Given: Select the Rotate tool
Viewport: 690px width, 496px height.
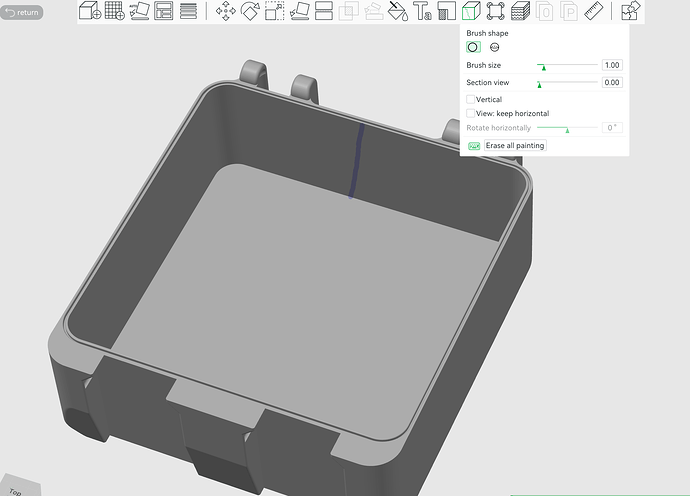Looking at the screenshot, I should [250, 11].
